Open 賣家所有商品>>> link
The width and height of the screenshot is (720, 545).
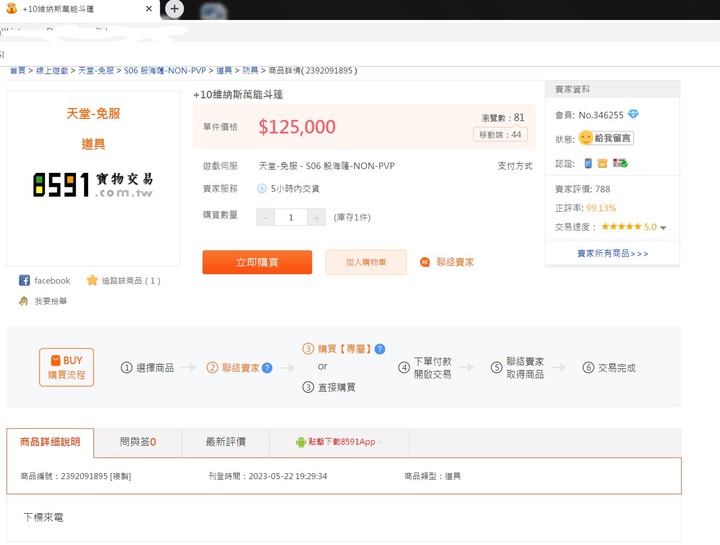point(613,253)
